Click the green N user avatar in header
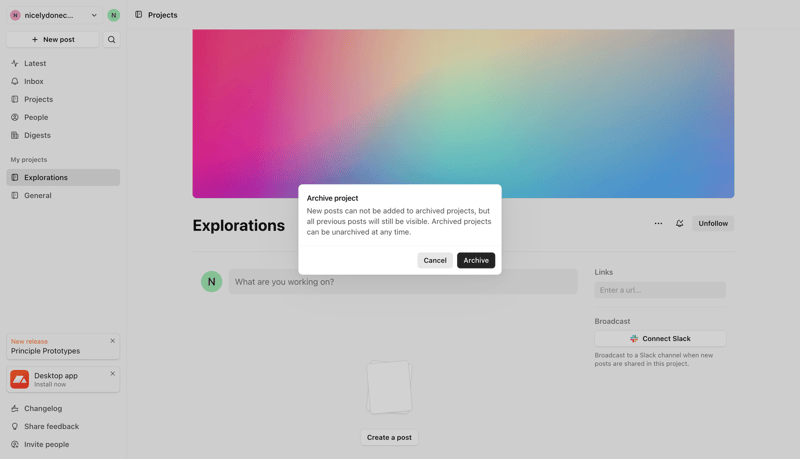Viewport: 800px width, 459px height. coord(113,15)
